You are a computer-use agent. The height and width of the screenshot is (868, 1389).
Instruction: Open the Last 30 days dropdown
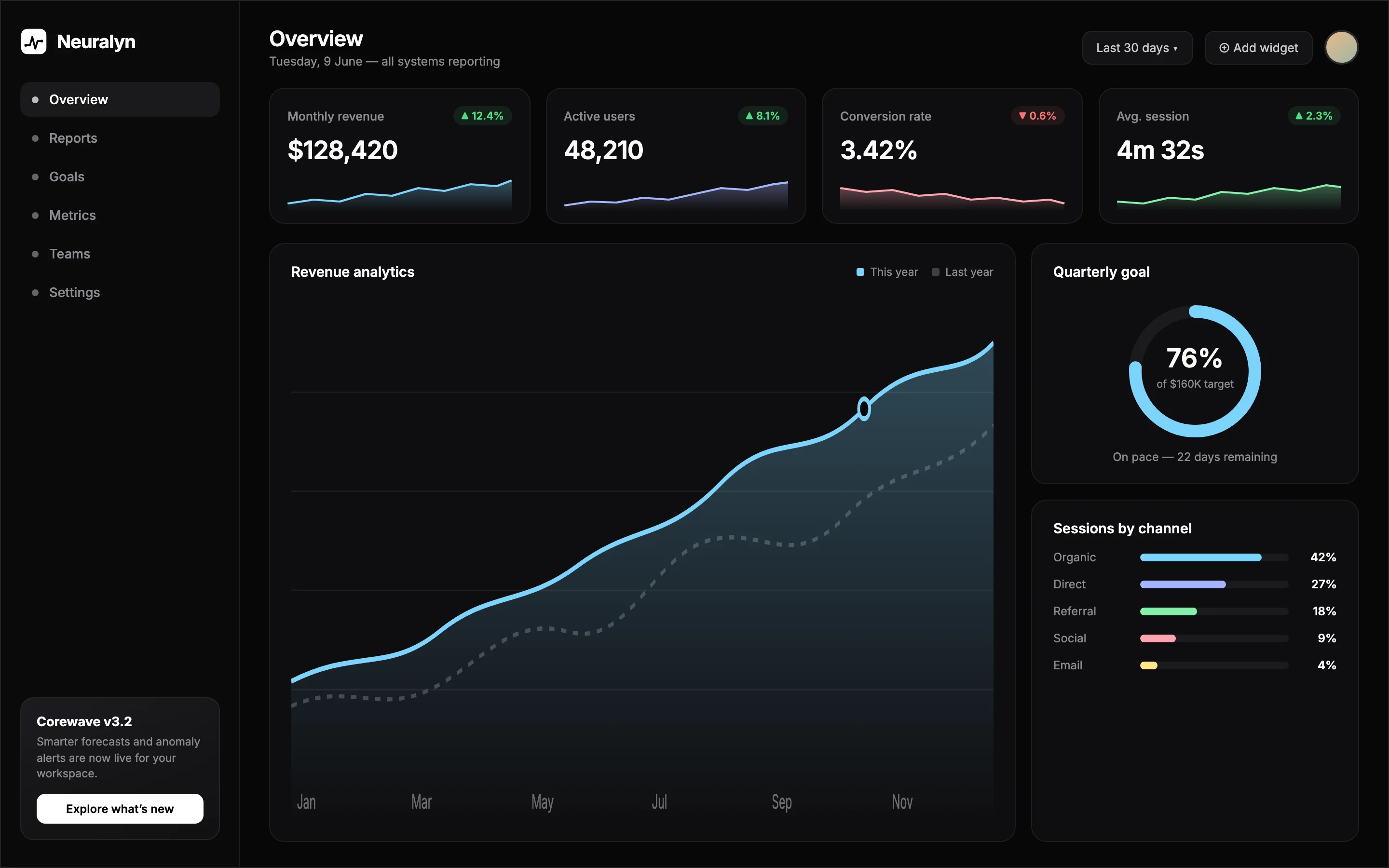click(1137, 48)
